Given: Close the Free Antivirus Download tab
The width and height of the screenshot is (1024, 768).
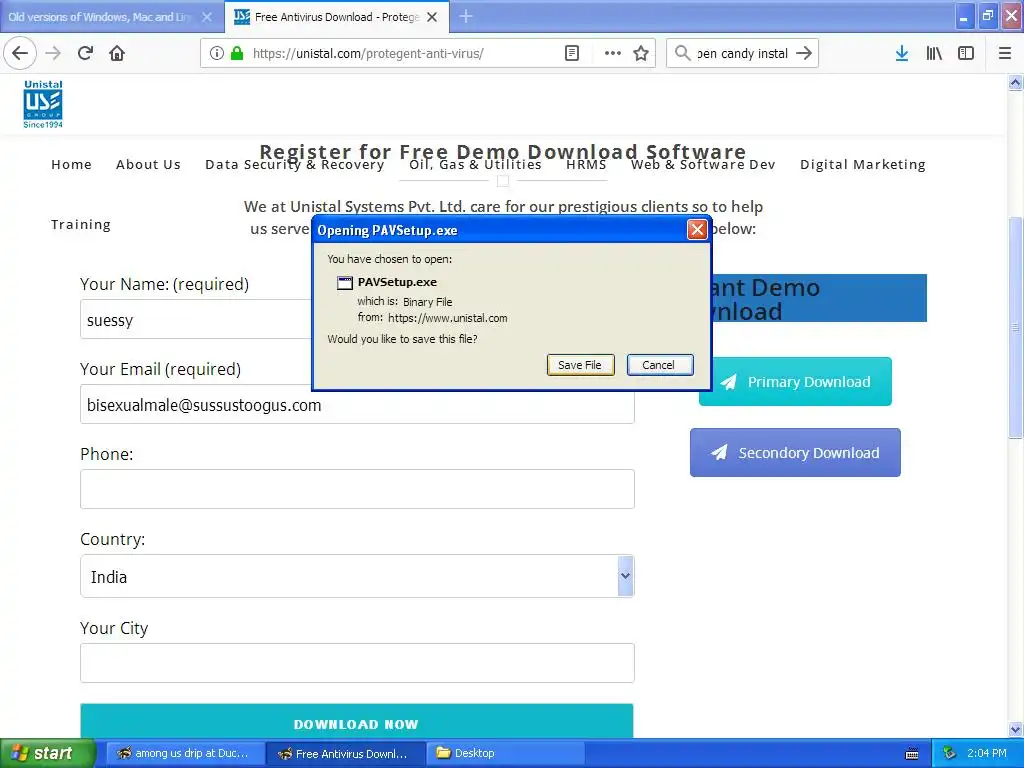Looking at the screenshot, I should (432, 17).
